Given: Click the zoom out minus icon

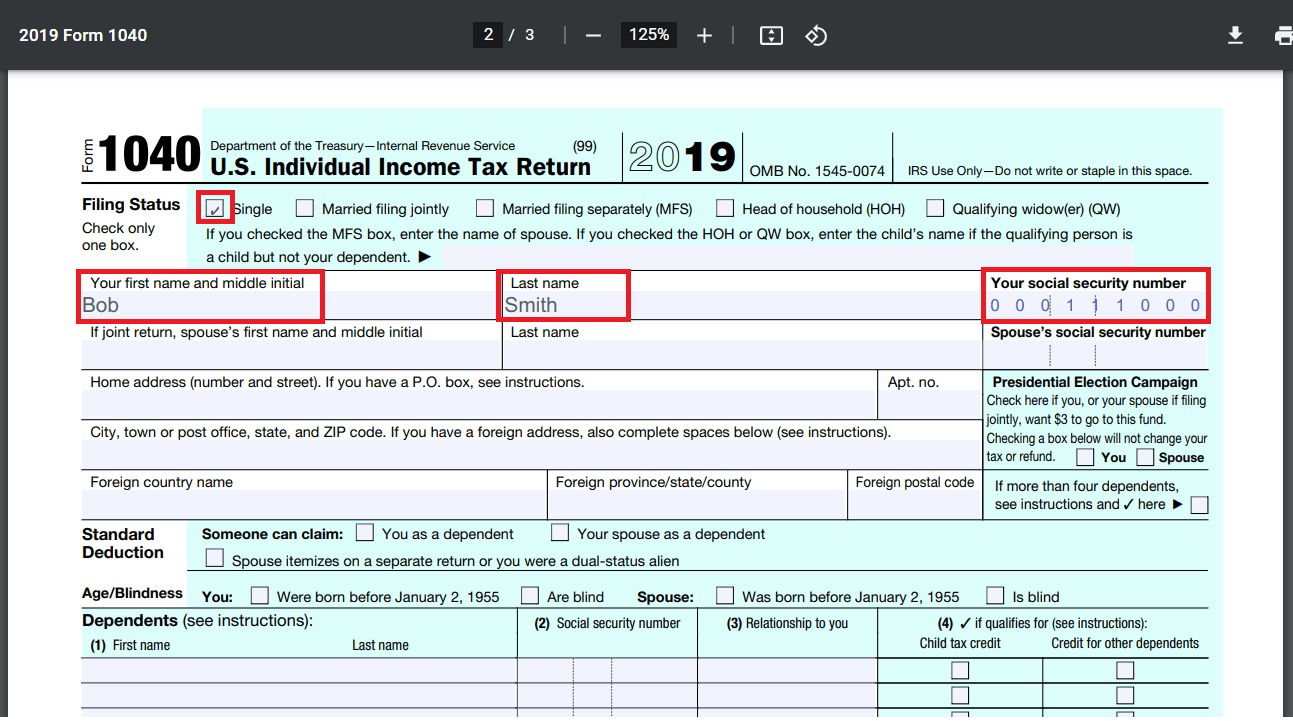Looking at the screenshot, I should (593, 35).
